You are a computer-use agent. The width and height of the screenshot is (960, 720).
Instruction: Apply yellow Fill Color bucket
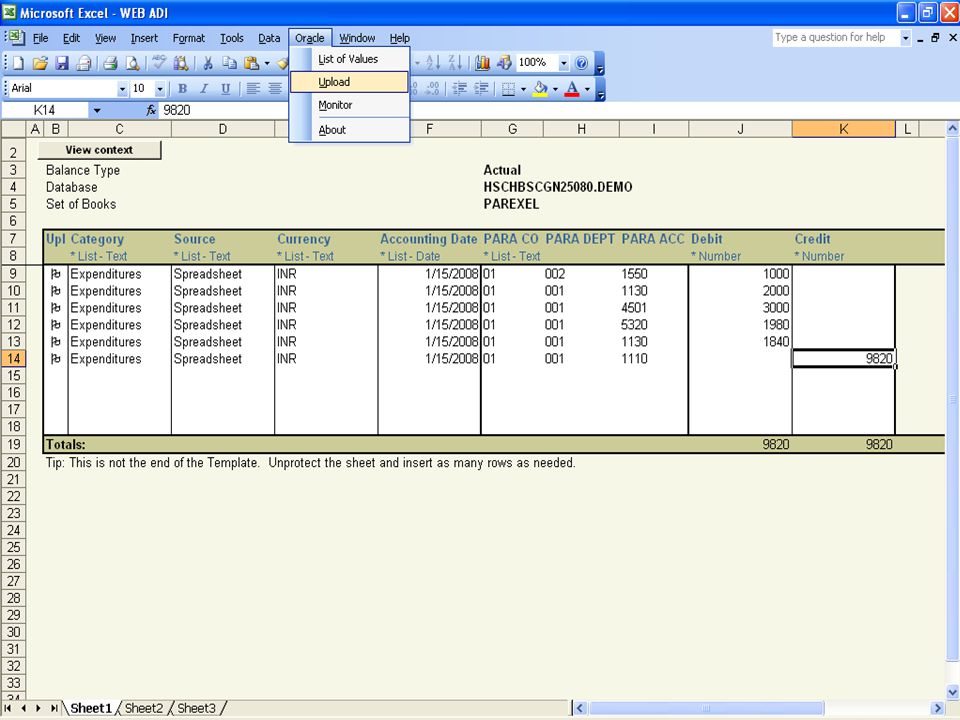[x=540, y=89]
